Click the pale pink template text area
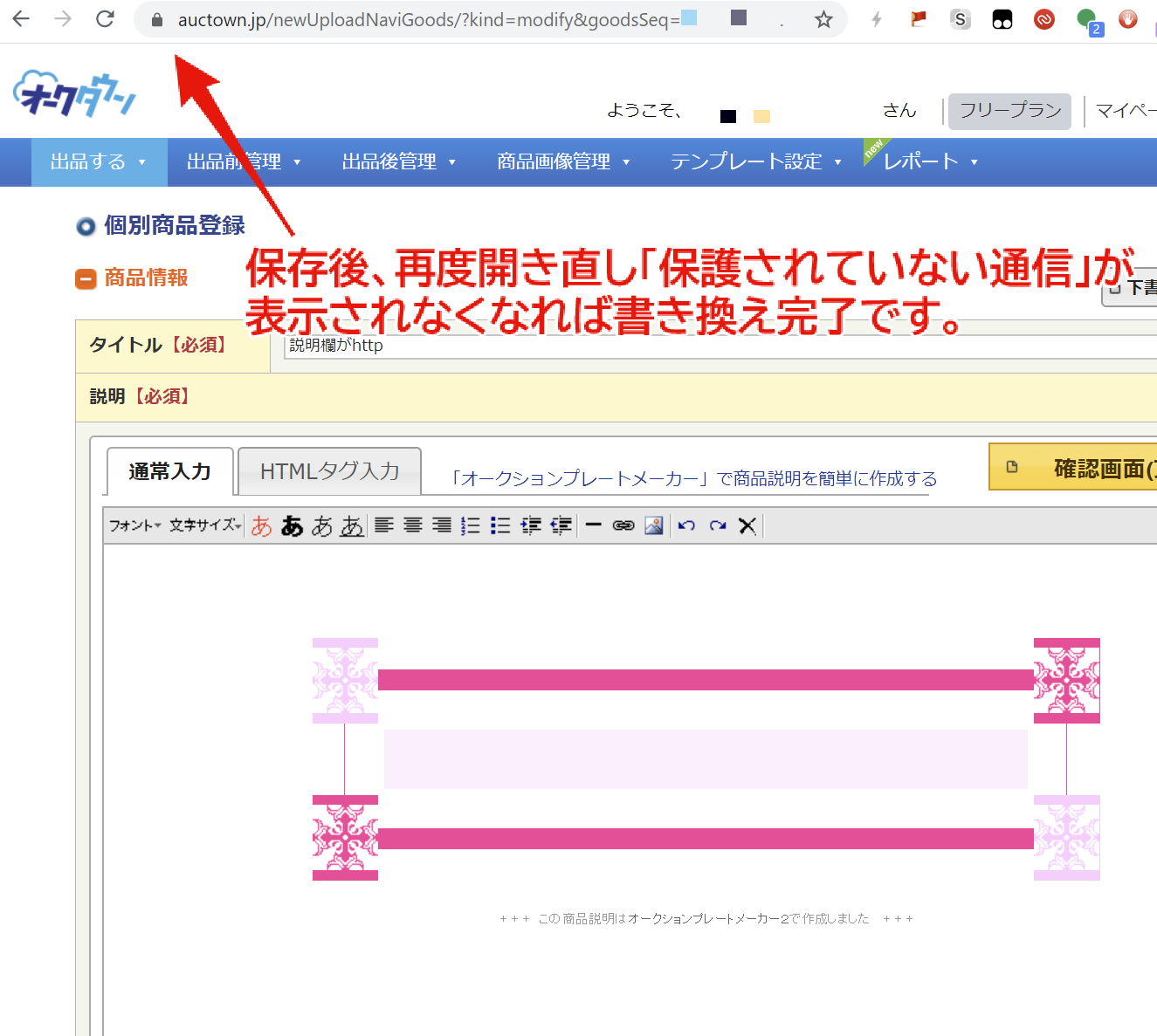1157x1036 pixels. tap(706, 759)
